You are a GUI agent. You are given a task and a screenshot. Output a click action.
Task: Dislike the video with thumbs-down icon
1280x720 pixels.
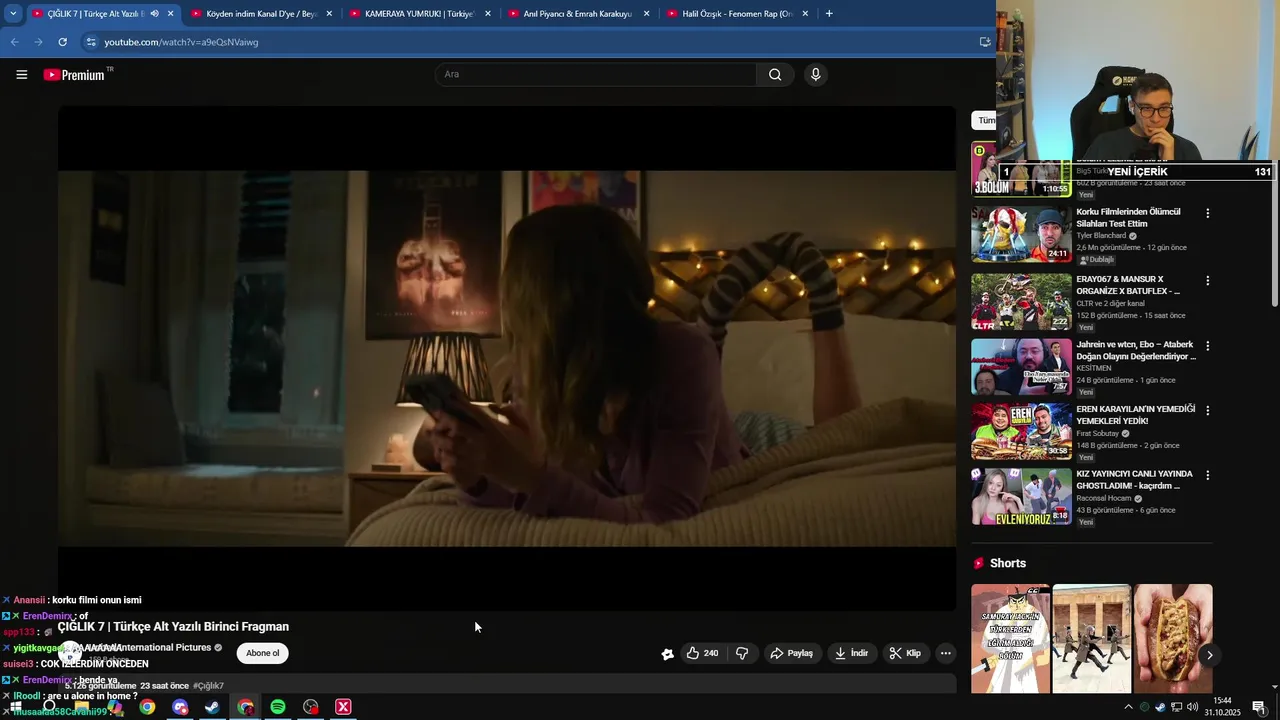click(742, 653)
